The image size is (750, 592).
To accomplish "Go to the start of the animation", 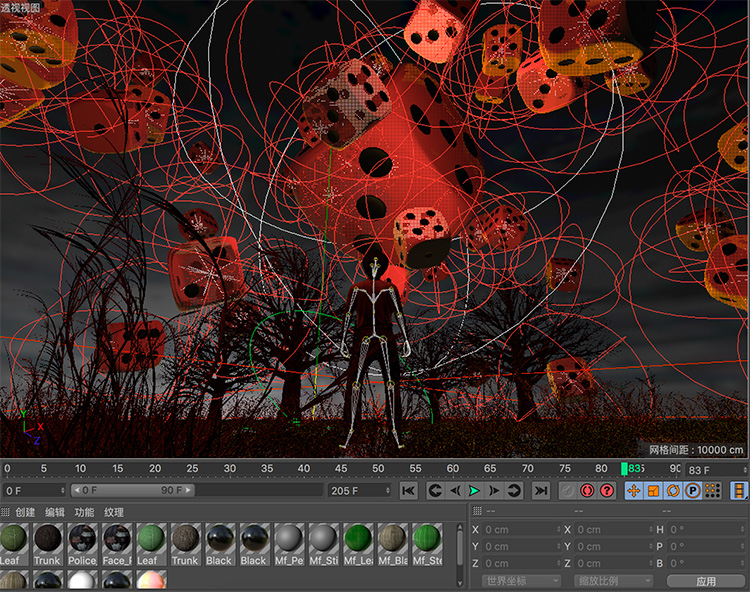I will (408, 491).
